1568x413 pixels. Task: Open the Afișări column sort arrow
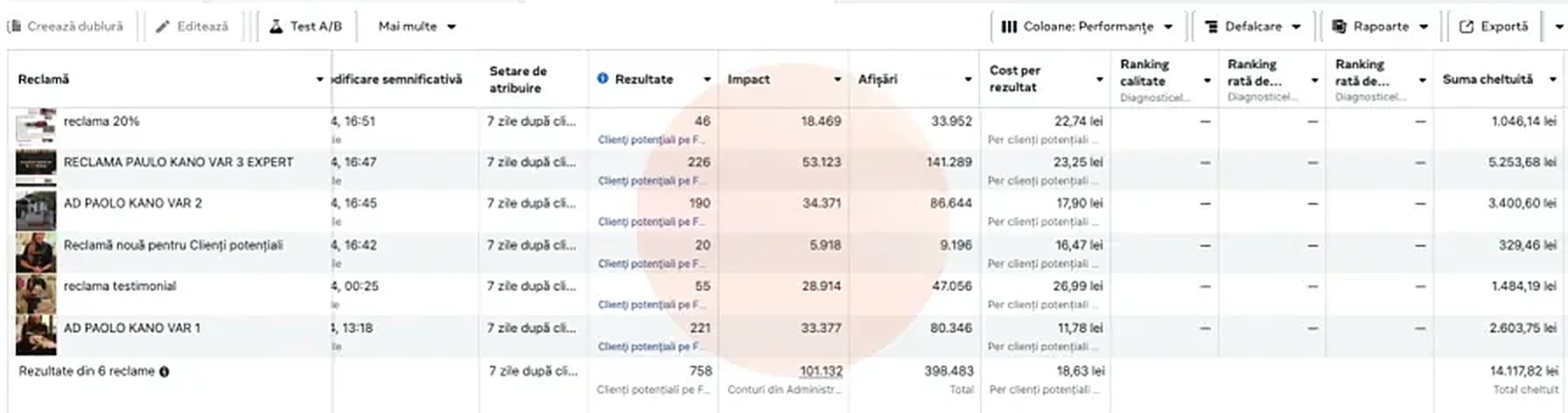pos(968,79)
